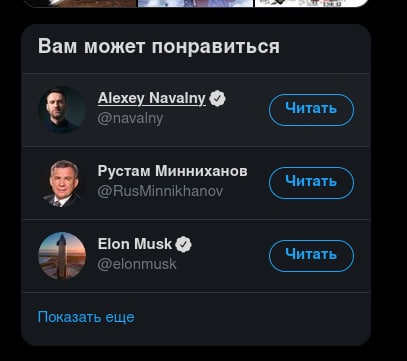Select the Elon Musk name link

pos(135,244)
